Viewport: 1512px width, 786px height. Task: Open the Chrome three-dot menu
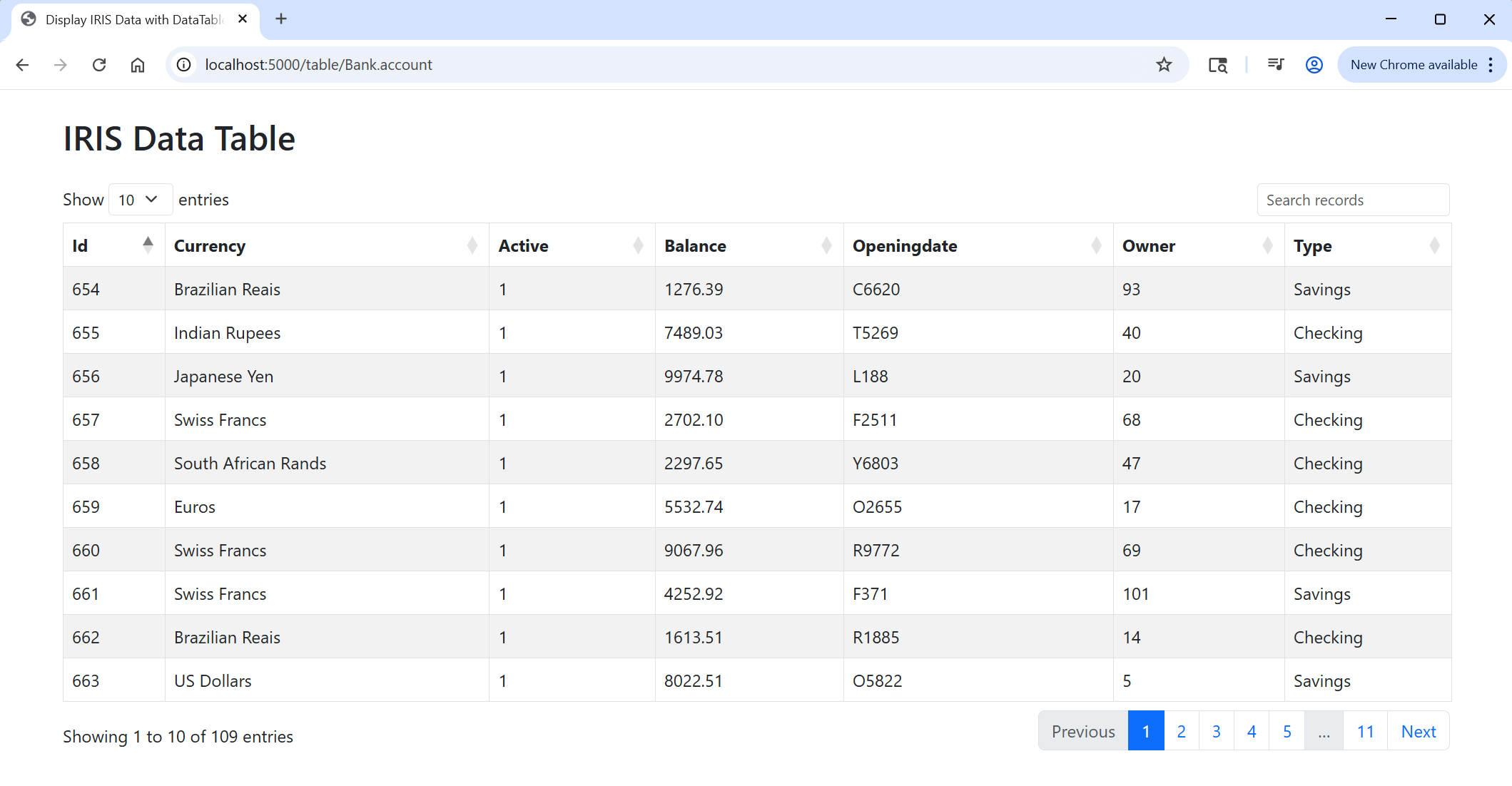[1491, 64]
